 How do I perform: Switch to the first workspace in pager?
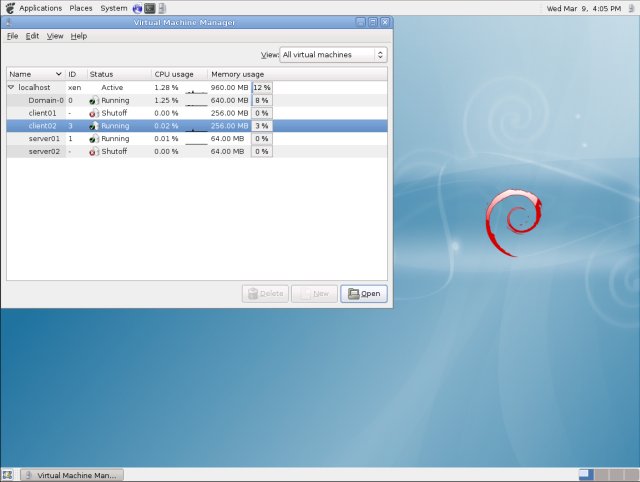pyautogui.click(x=586, y=475)
